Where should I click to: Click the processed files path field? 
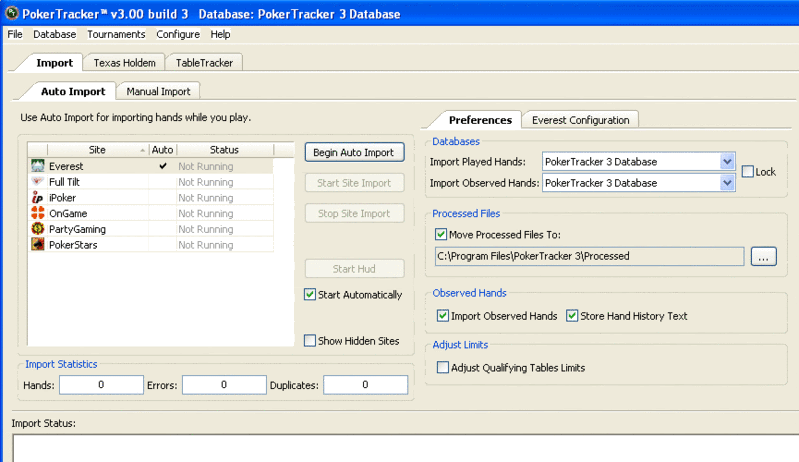tap(589, 256)
